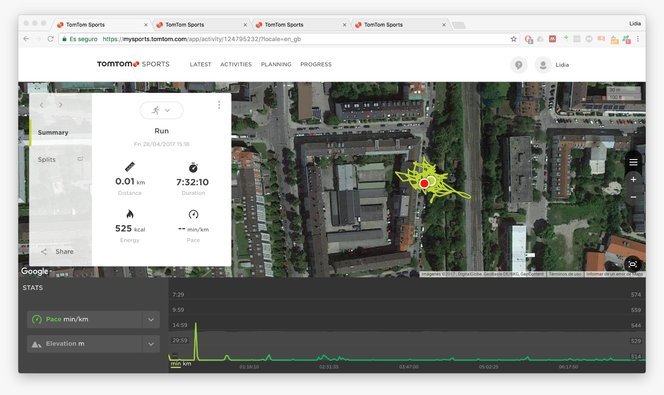This screenshot has height=395, width=664.
Task: Open the Run activity type dropdown
Action: [161, 110]
